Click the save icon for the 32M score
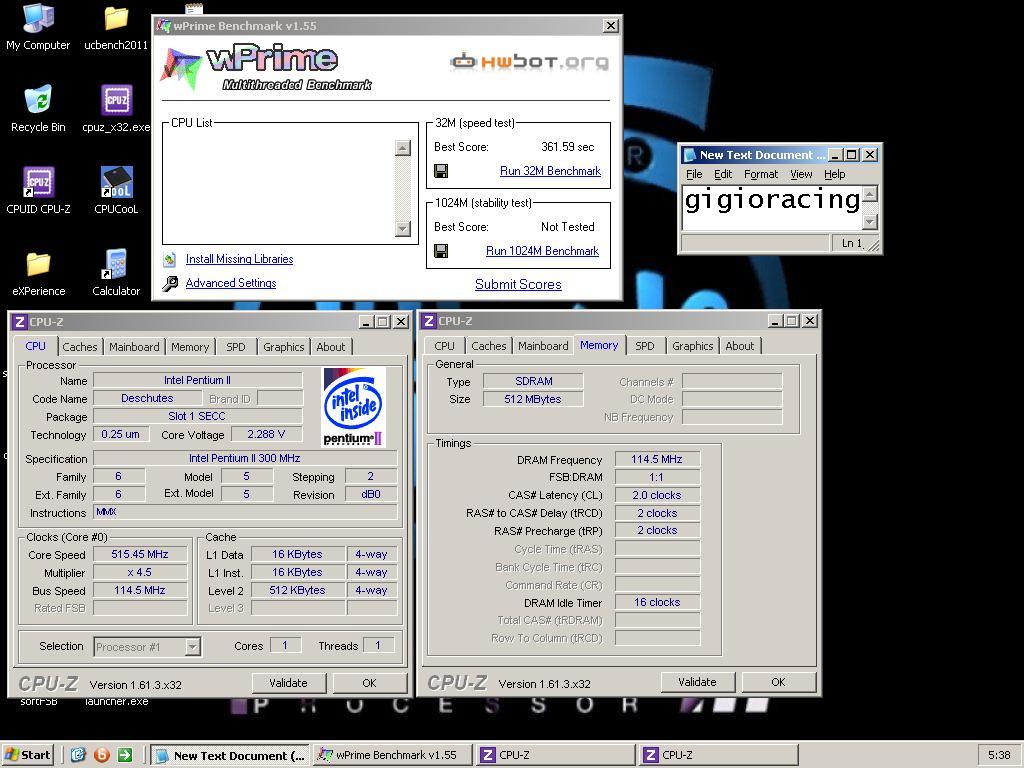Screen dimensions: 1024x768 tap(441, 171)
